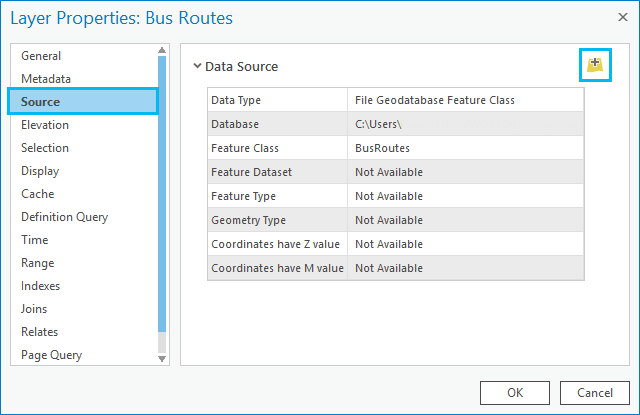Go to the Indexes tab
This screenshot has height=415, width=640.
(x=41, y=286)
